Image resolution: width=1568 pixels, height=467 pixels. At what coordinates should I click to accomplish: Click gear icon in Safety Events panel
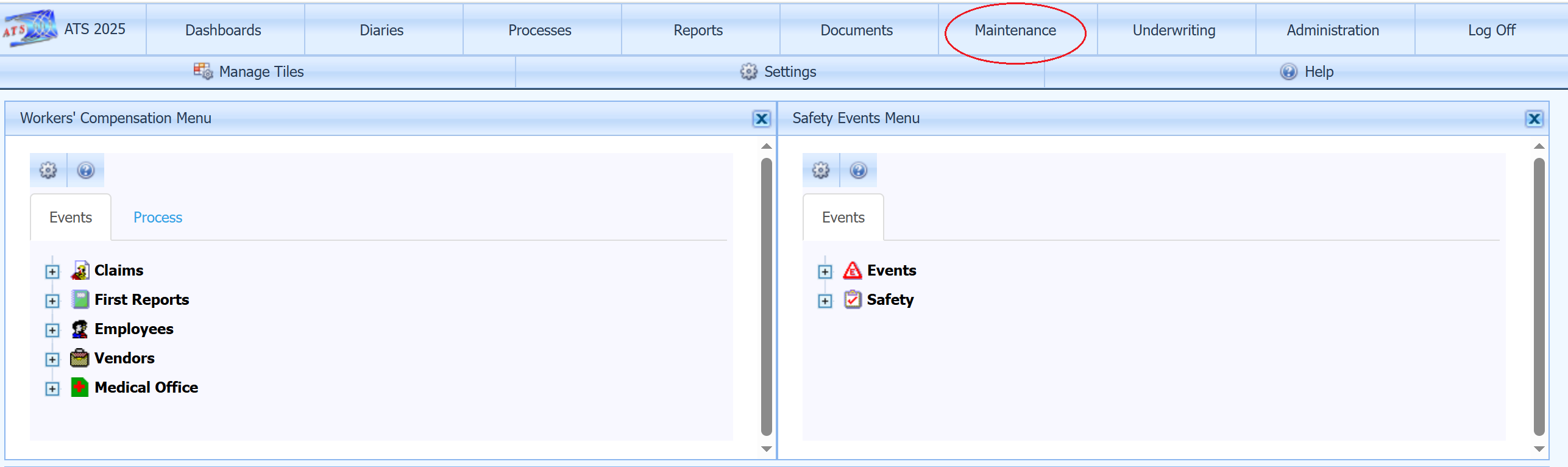(x=821, y=170)
